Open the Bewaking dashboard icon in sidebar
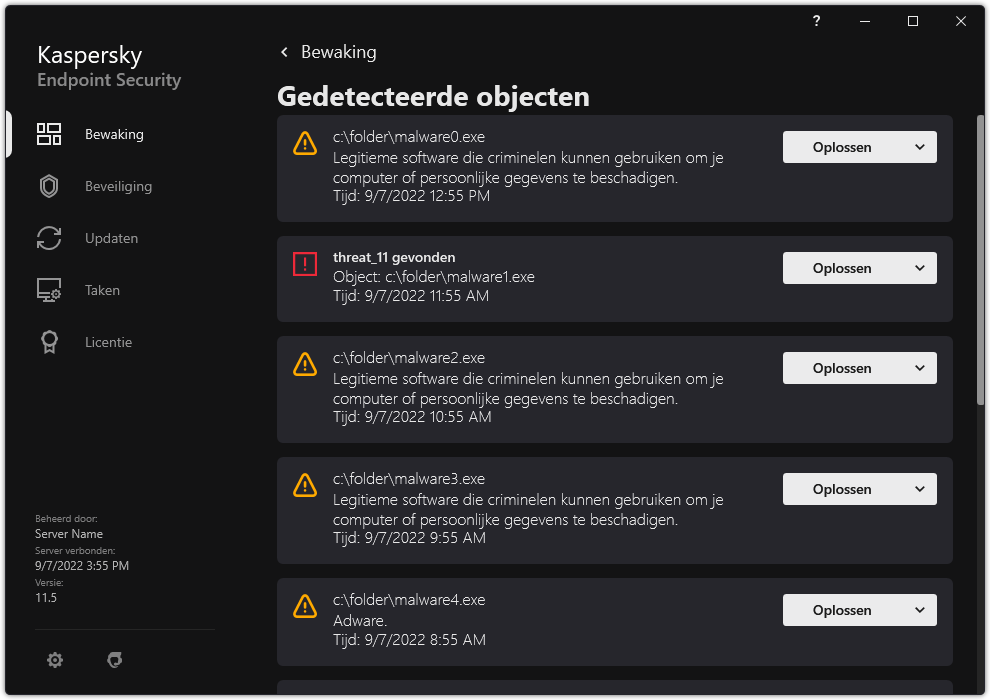The width and height of the screenshot is (990, 700). 49,133
